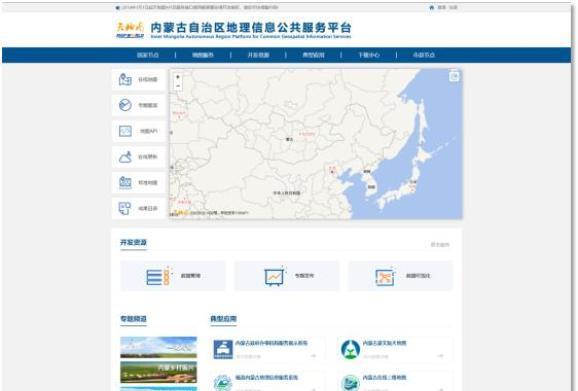Open the announcement text in the top bar
Viewport: 578px width, 391px height.
pos(200,7)
